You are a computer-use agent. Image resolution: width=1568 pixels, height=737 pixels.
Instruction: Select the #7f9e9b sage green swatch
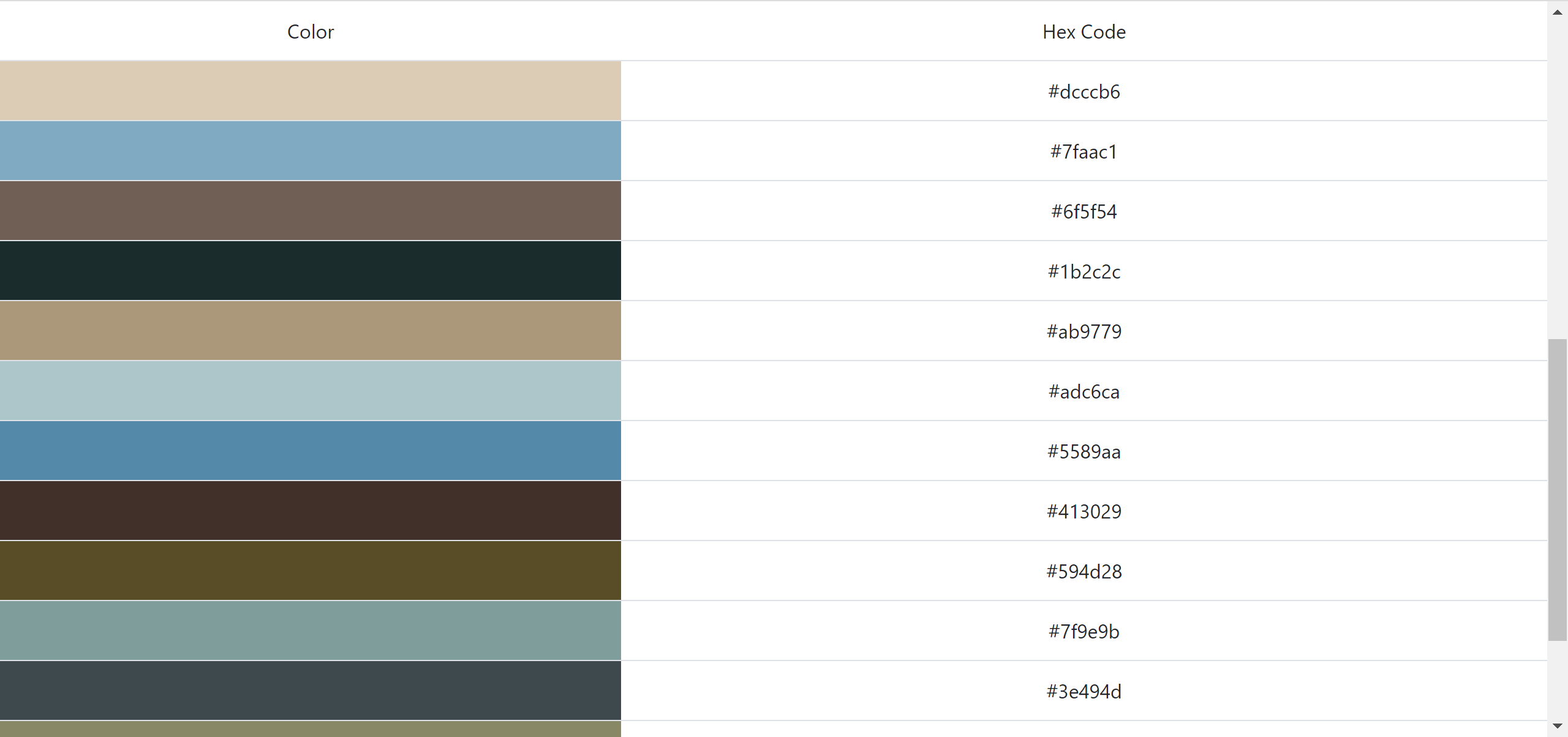click(311, 630)
